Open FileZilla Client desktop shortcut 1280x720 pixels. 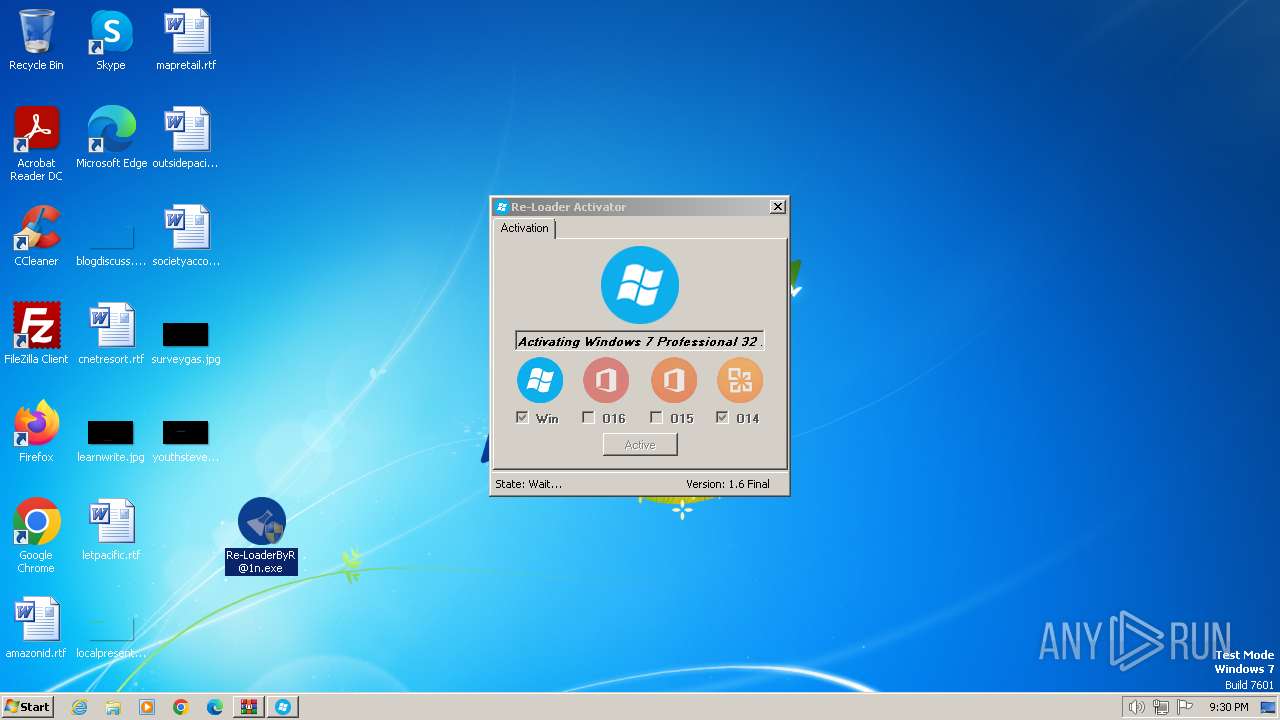(36, 334)
